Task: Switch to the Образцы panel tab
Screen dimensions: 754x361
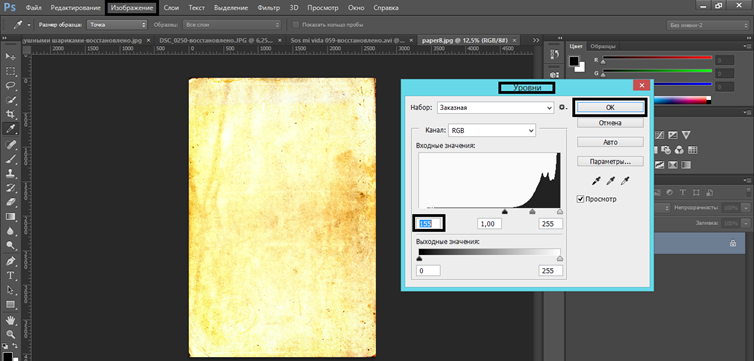Action: (602, 46)
